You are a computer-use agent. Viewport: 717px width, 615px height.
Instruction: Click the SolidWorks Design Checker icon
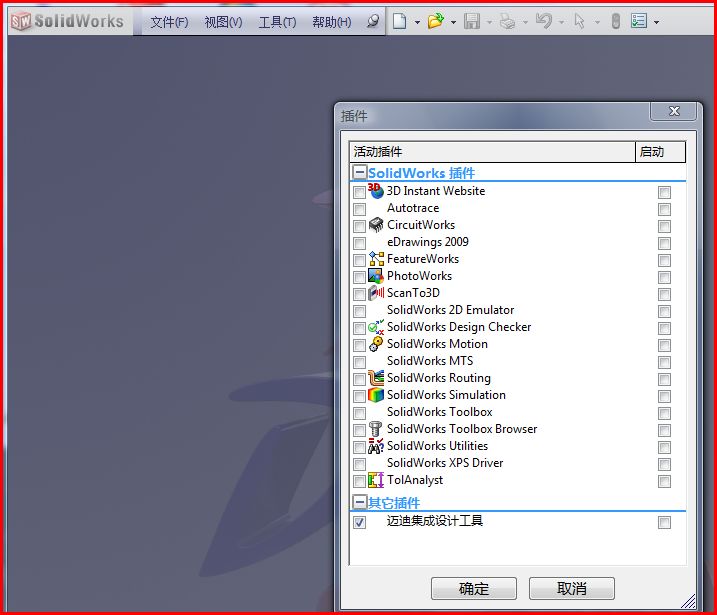click(x=376, y=326)
